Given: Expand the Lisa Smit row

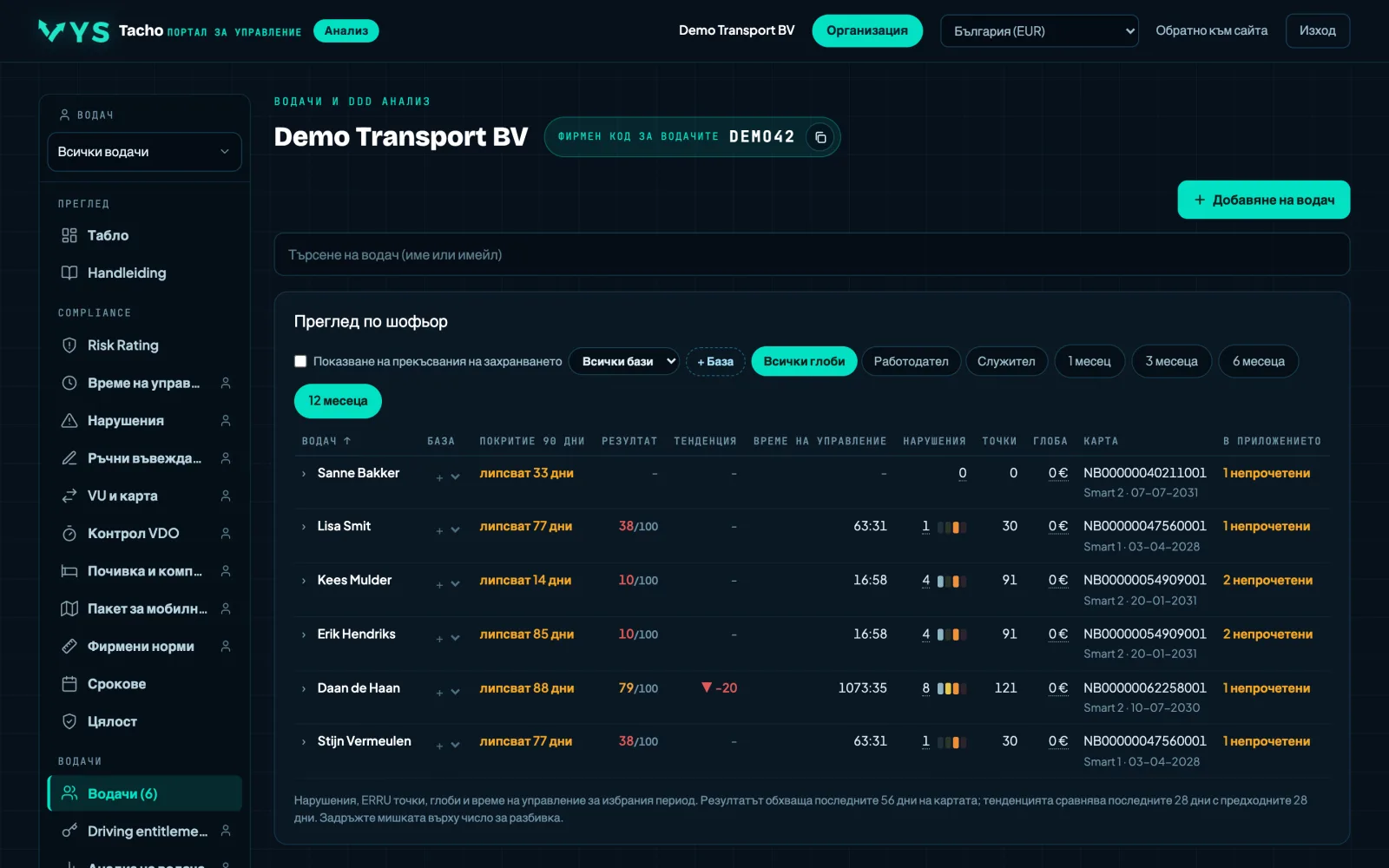Looking at the screenshot, I should [x=304, y=527].
